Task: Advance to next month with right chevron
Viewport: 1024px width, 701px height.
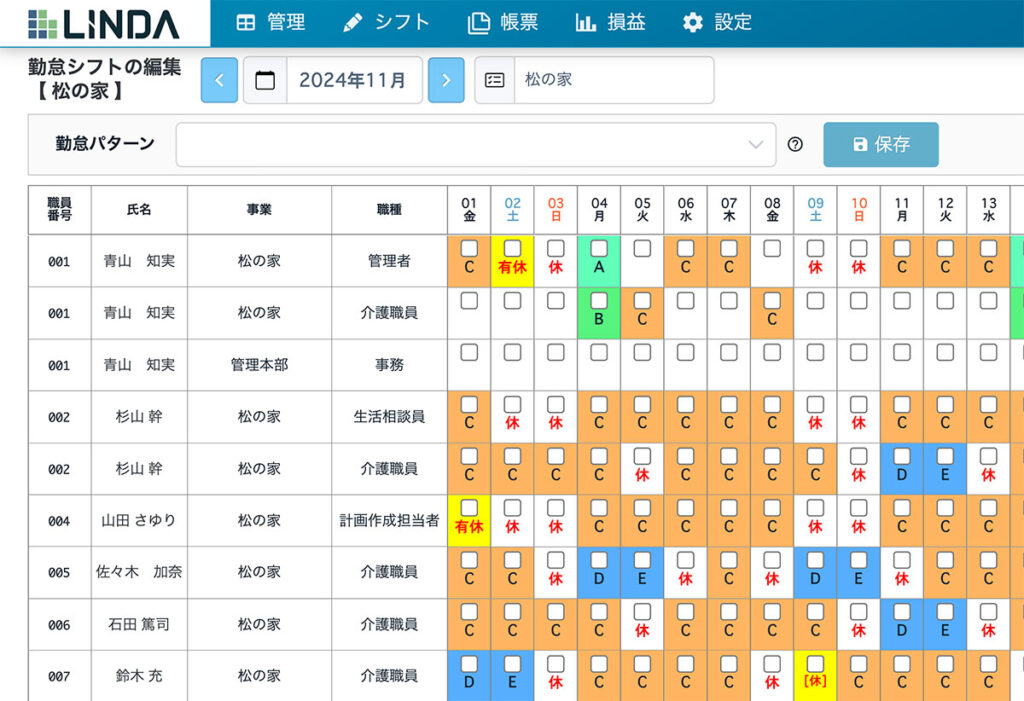Action: (446, 81)
